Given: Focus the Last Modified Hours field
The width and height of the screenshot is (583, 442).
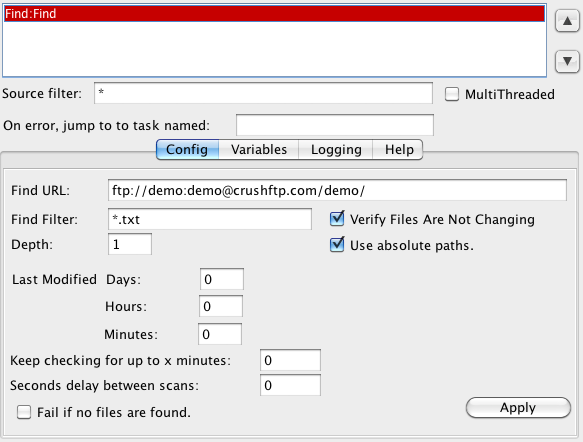Looking at the screenshot, I should (221, 306).
